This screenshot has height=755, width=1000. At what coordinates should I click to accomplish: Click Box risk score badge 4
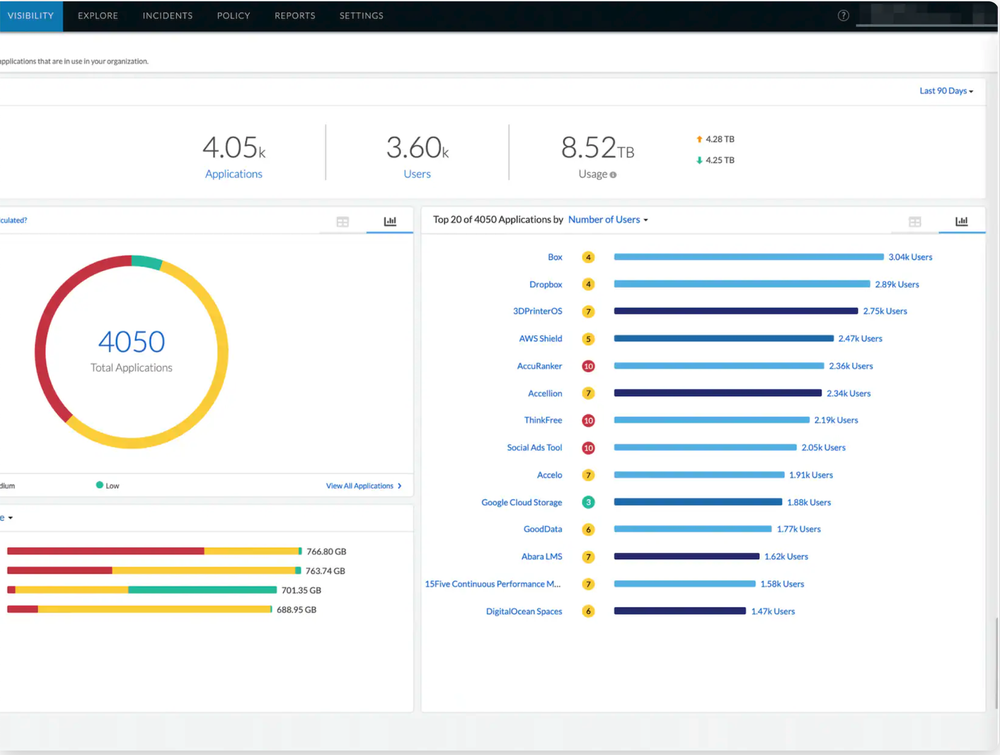[x=588, y=257]
